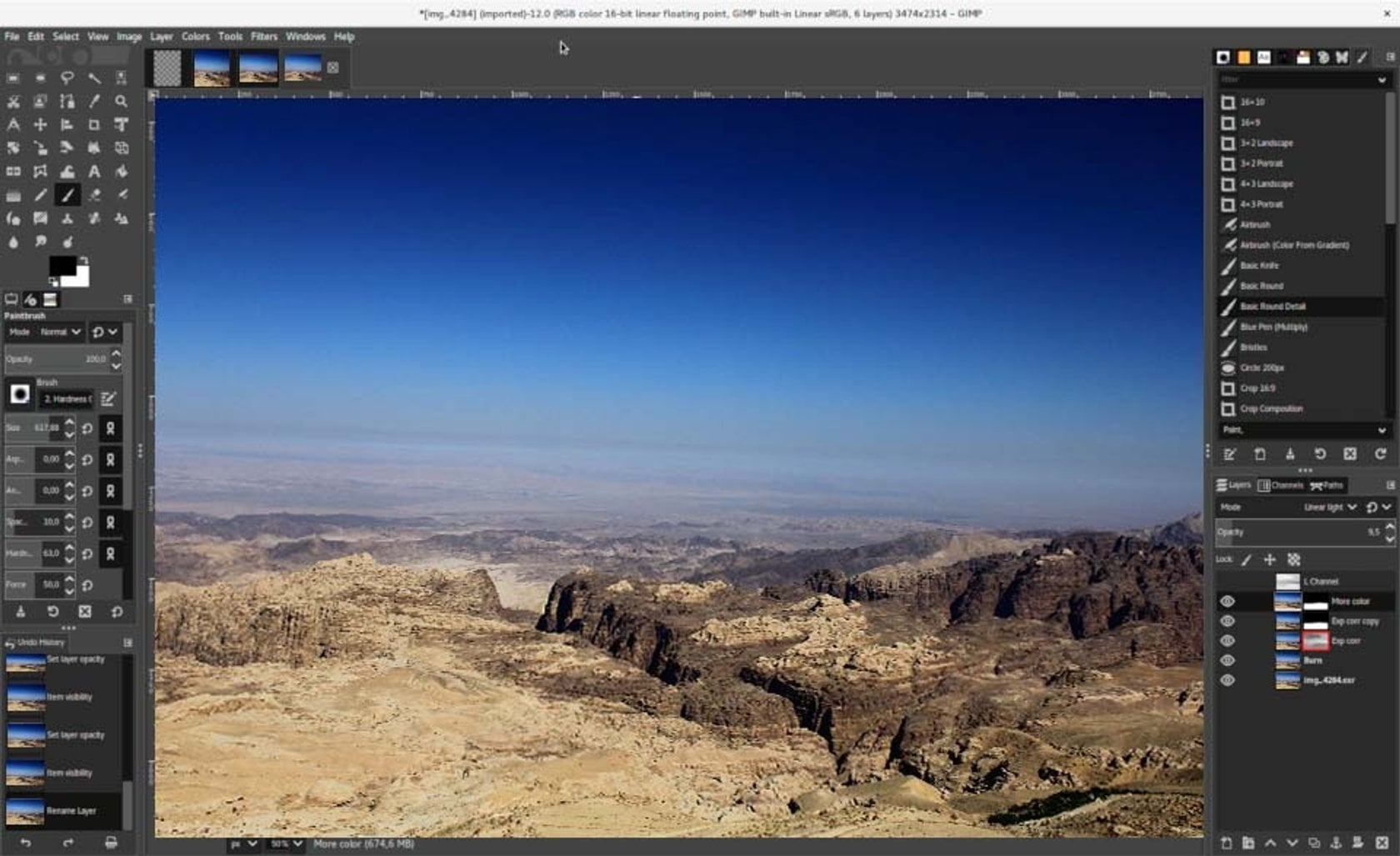Enable lock pixels for the active layer

tap(1247, 559)
